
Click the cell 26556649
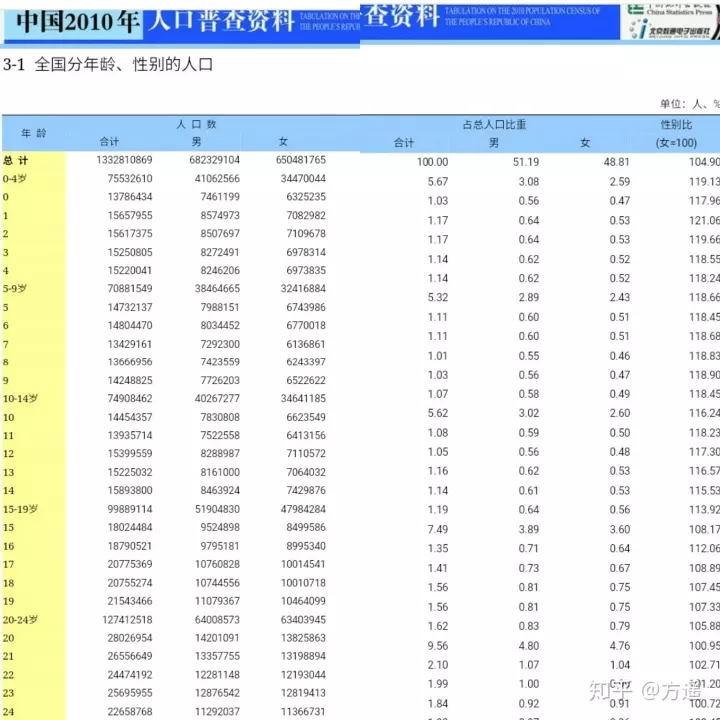tap(130, 656)
